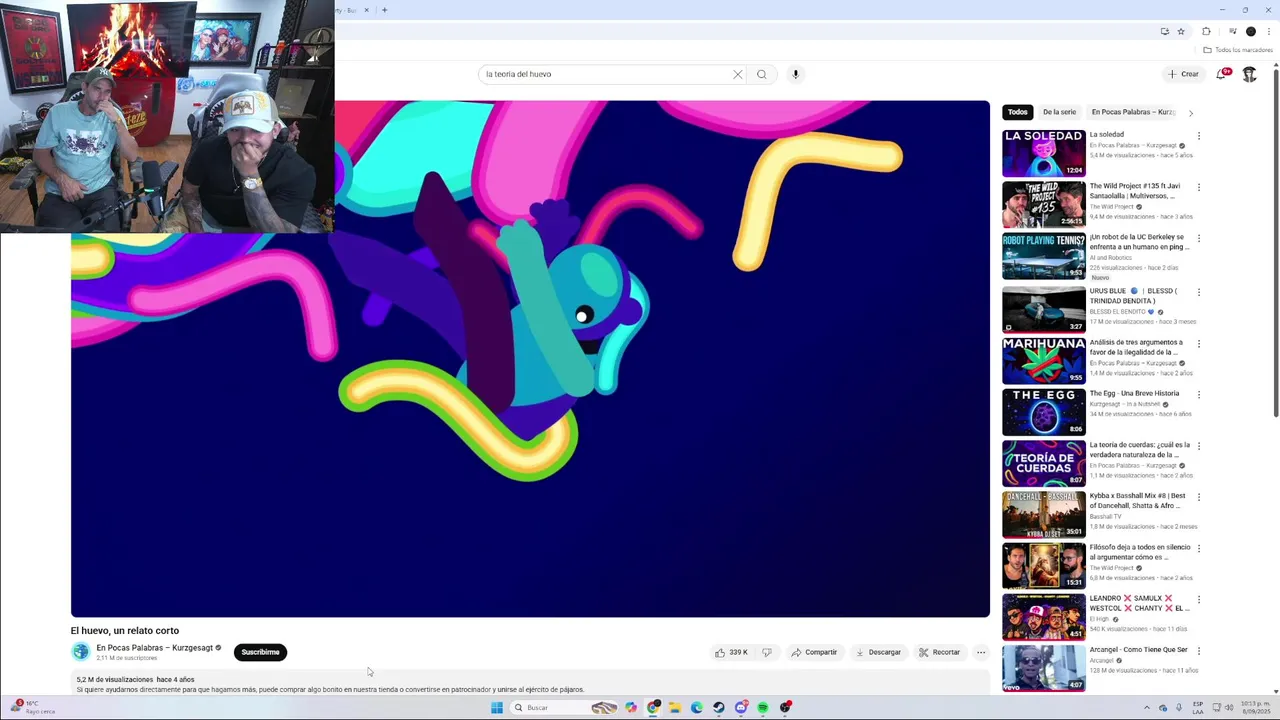Open The Egg - Una Breve Historia title
The image size is (1280, 720).
coord(1134,394)
